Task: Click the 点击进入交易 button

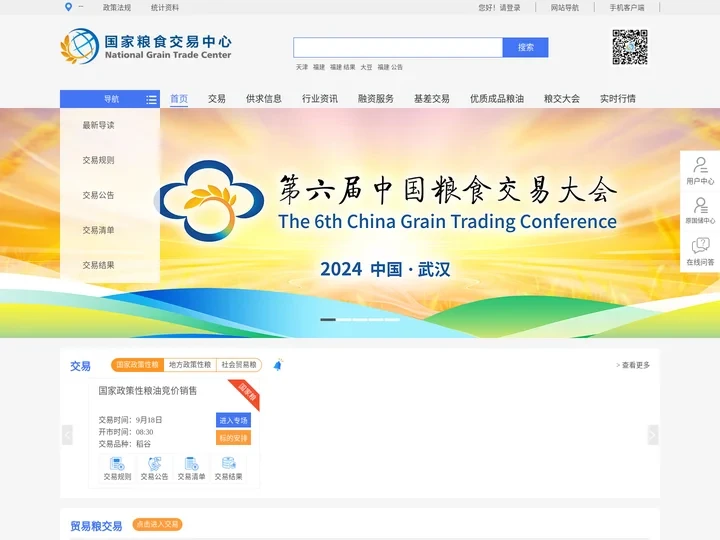Action: [x=158, y=524]
